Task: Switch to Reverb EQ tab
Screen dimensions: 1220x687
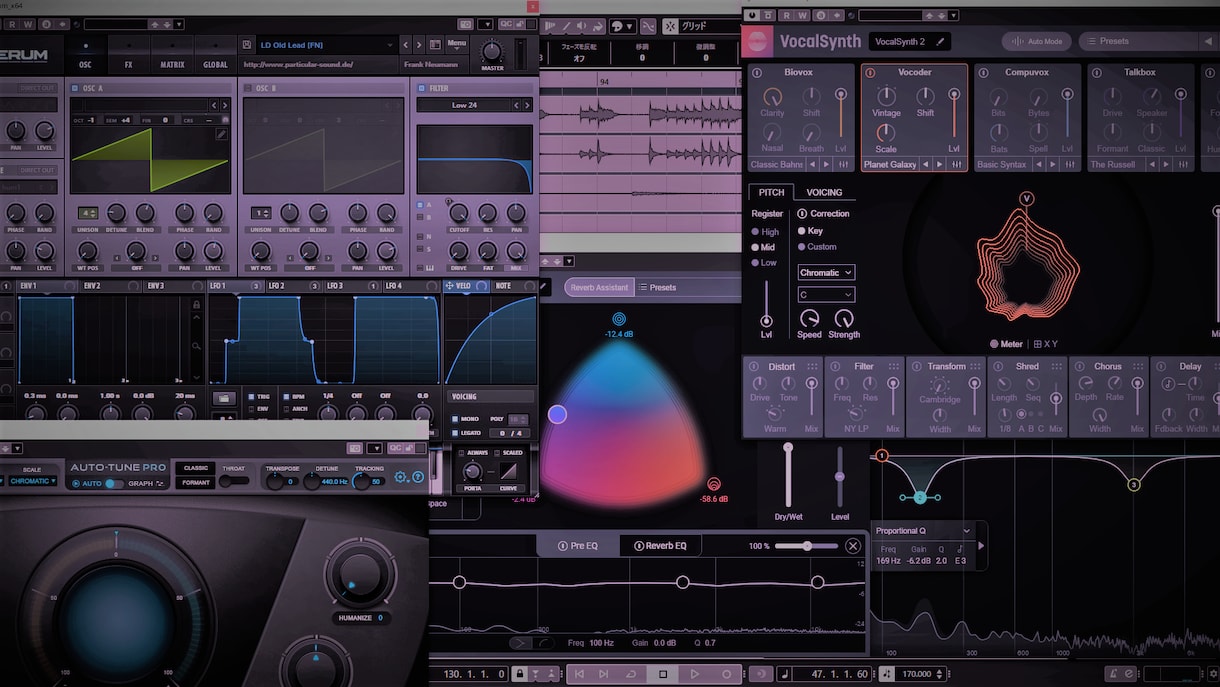Action: tap(660, 546)
